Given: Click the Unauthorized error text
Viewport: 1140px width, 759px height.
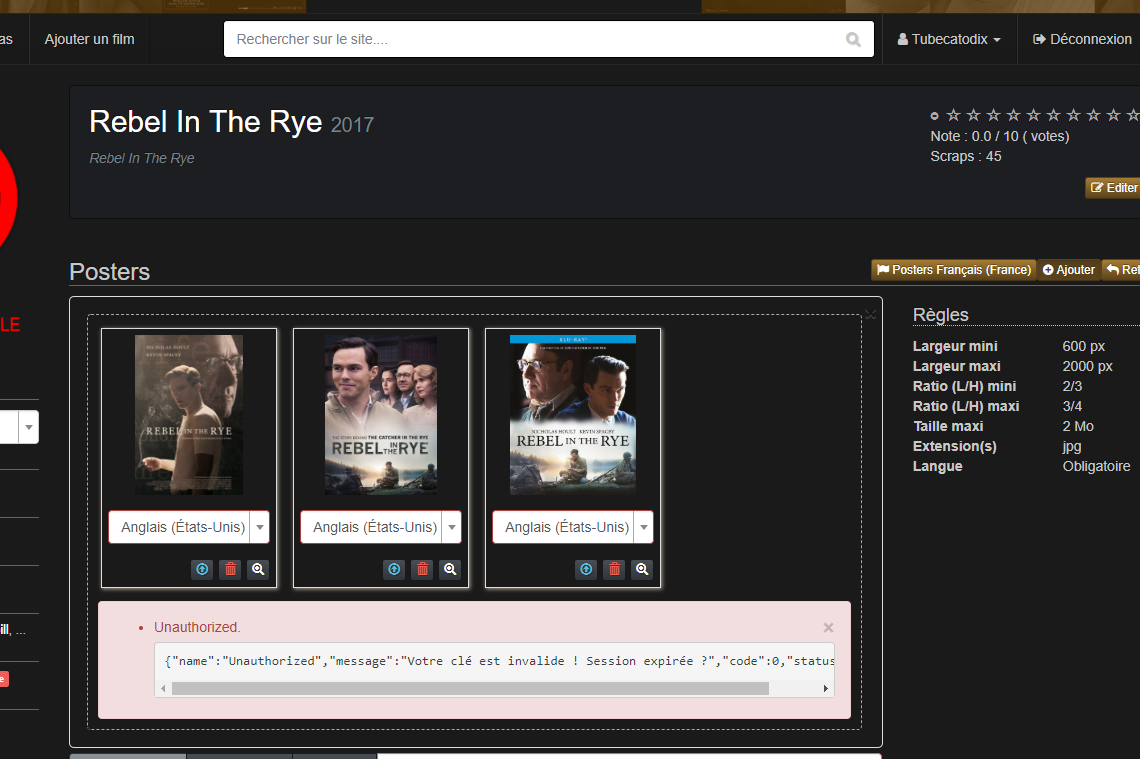Looking at the screenshot, I should click(x=197, y=627).
